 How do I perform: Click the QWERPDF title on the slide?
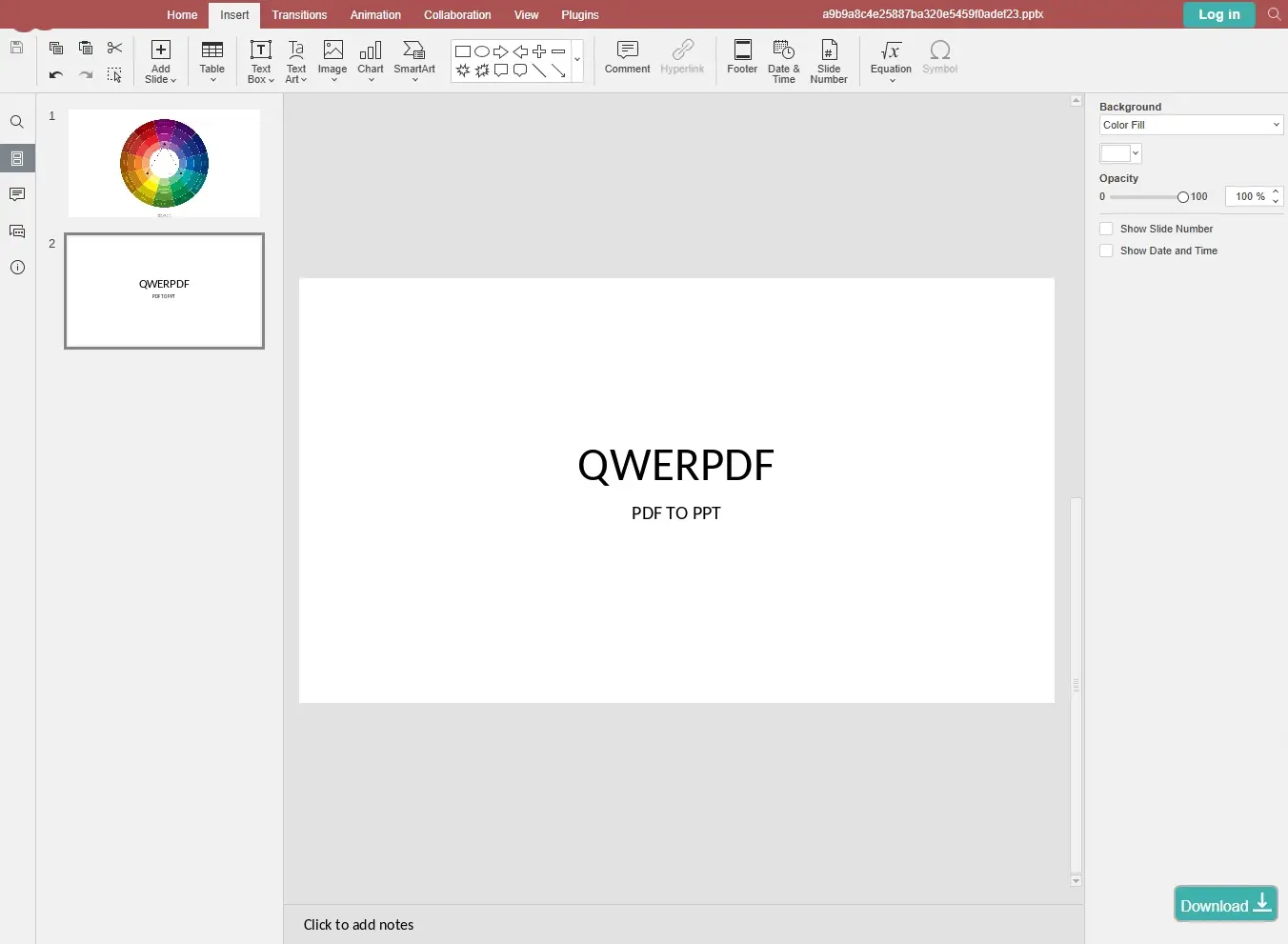point(675,466)
